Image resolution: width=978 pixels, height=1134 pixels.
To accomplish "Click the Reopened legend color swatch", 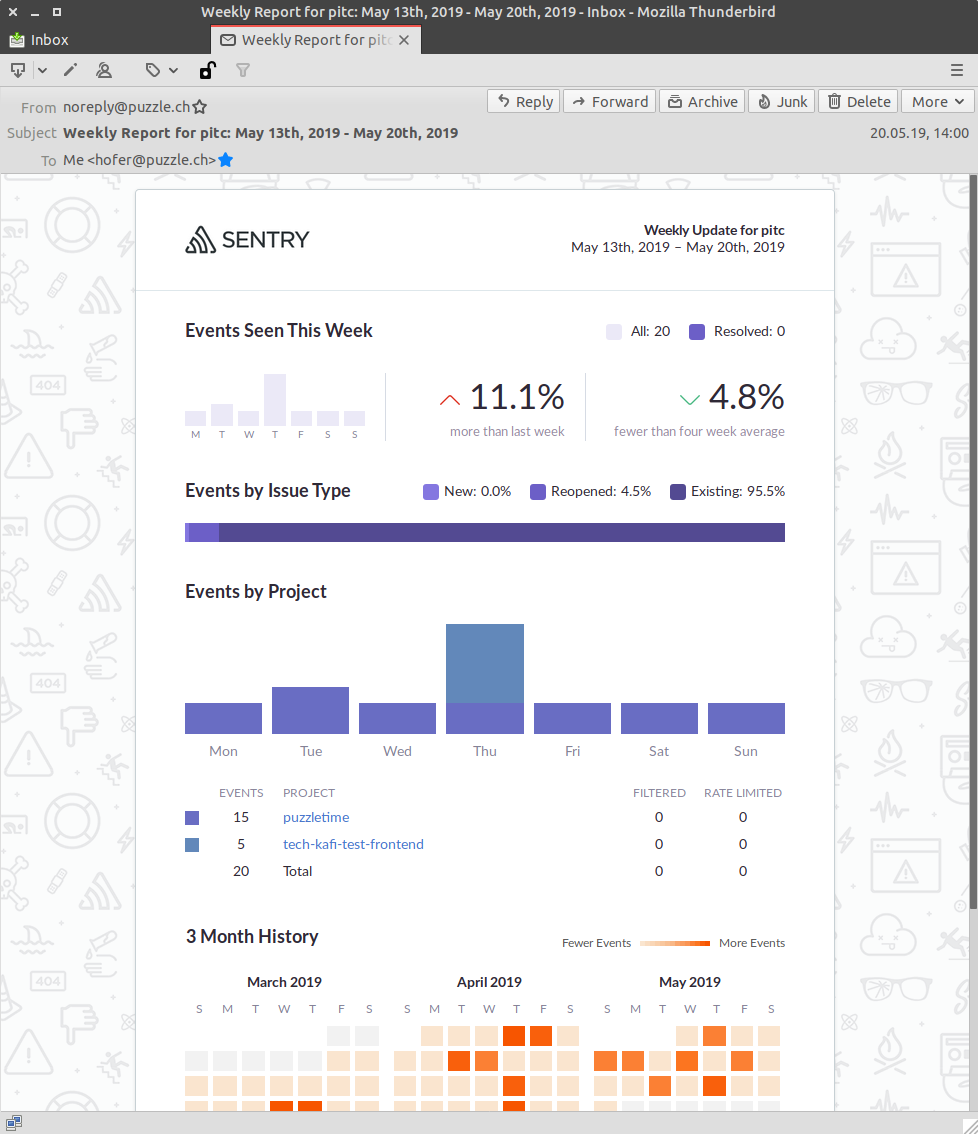I will click(x=537, y=492).
